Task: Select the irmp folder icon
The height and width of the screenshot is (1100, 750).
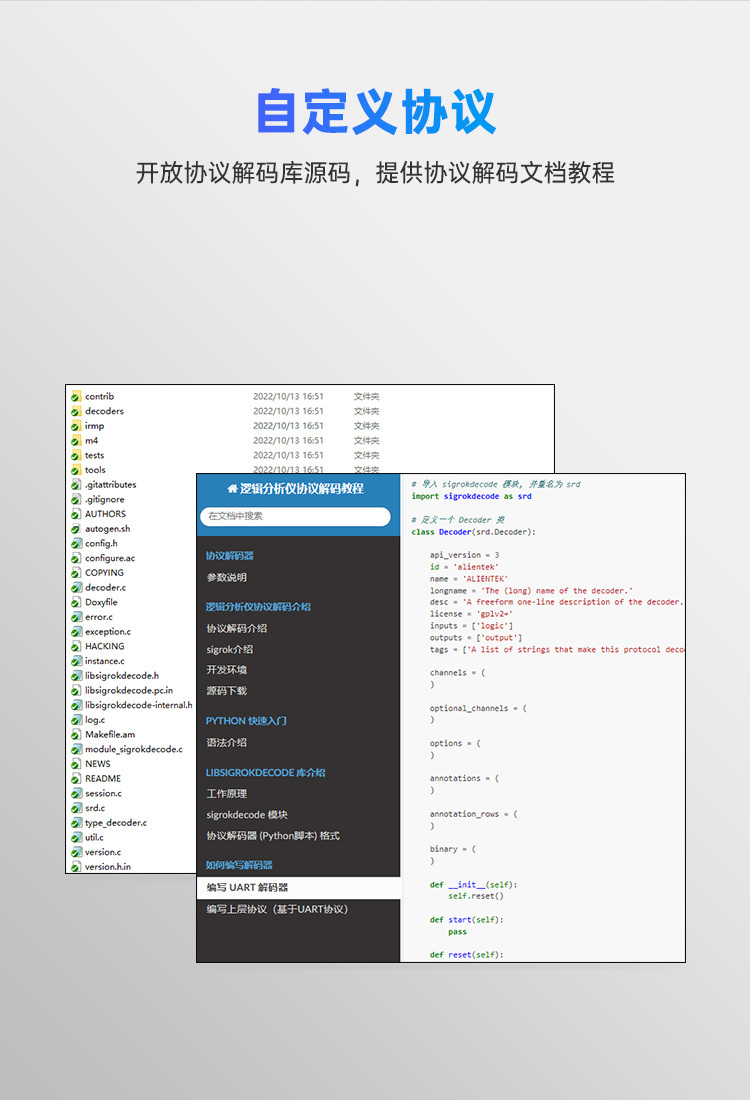Action: 76,426
